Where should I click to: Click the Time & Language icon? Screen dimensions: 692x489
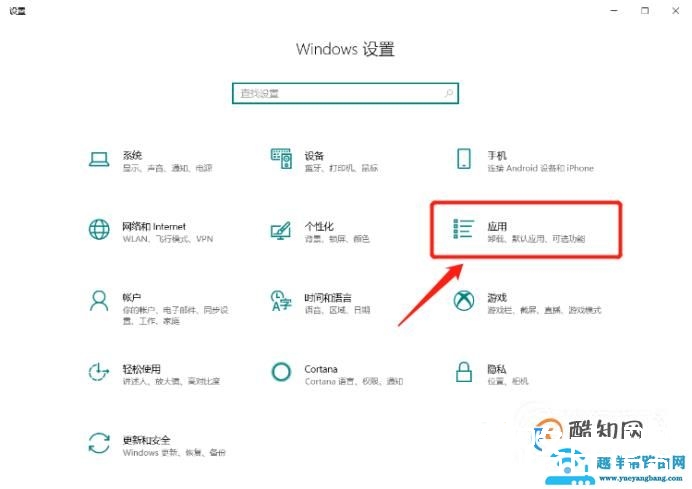[281, 301]
